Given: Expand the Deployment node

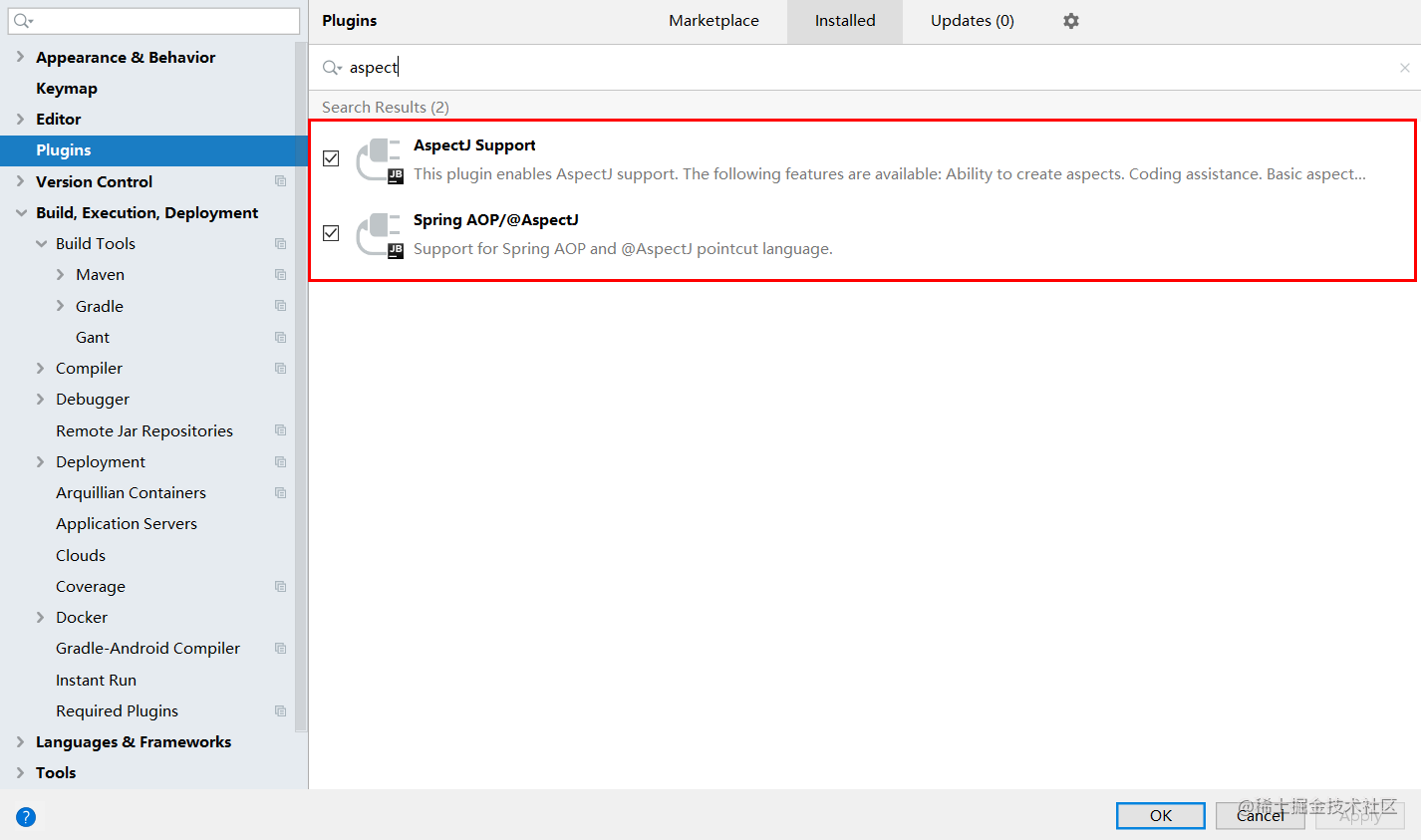Looking at the screenshot, I should click(40, 461).
